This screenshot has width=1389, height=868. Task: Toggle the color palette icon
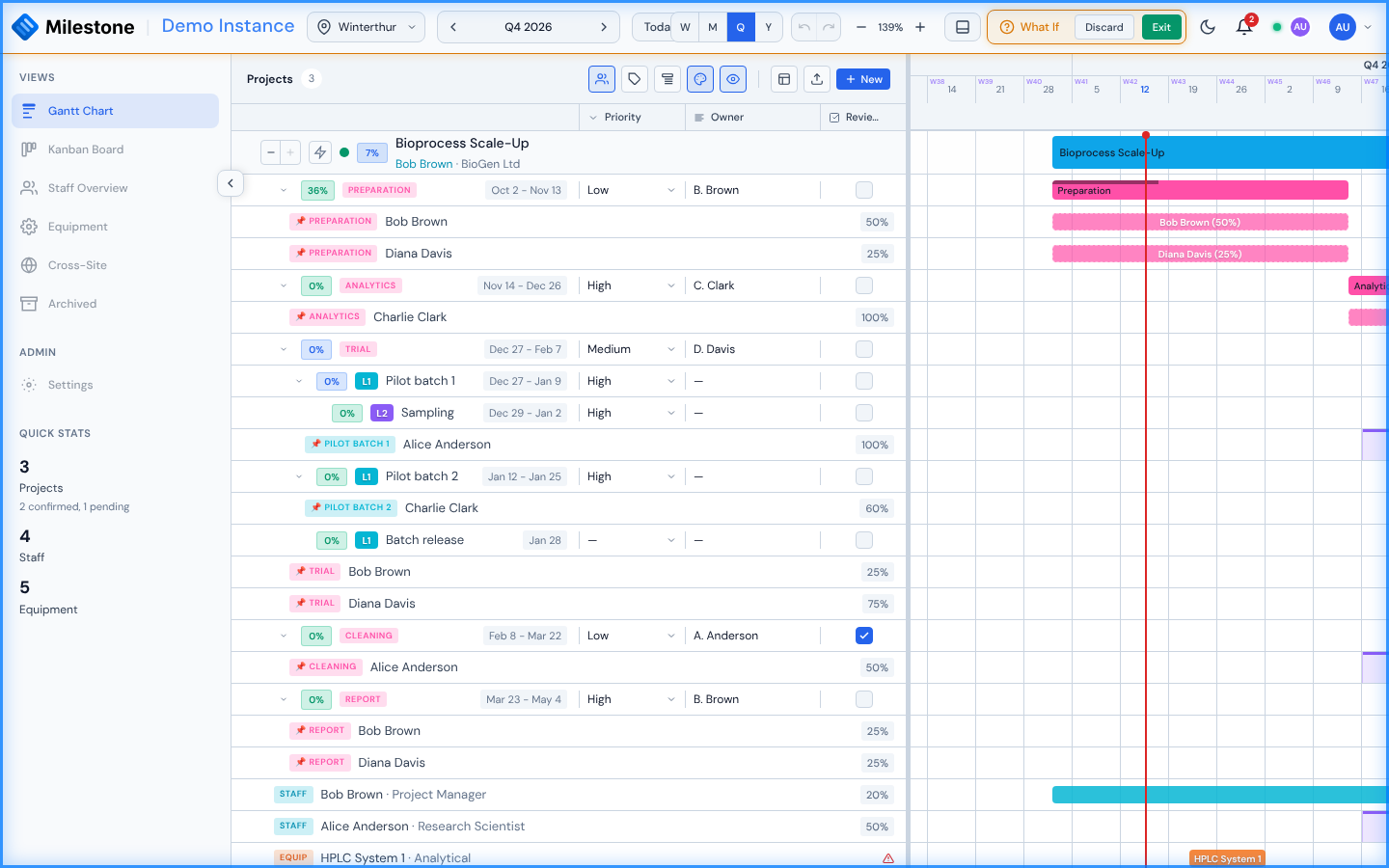(x=700, y=79)
